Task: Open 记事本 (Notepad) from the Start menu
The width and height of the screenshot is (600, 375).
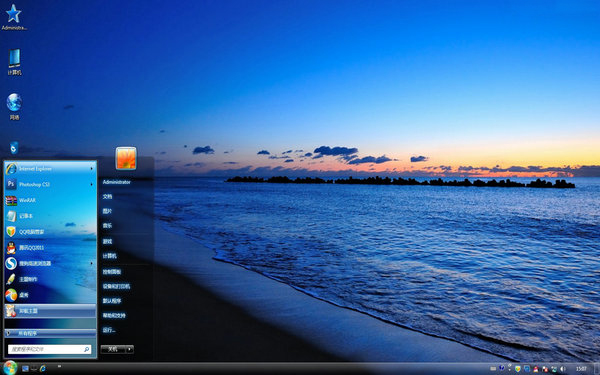Action: [50, 216]
